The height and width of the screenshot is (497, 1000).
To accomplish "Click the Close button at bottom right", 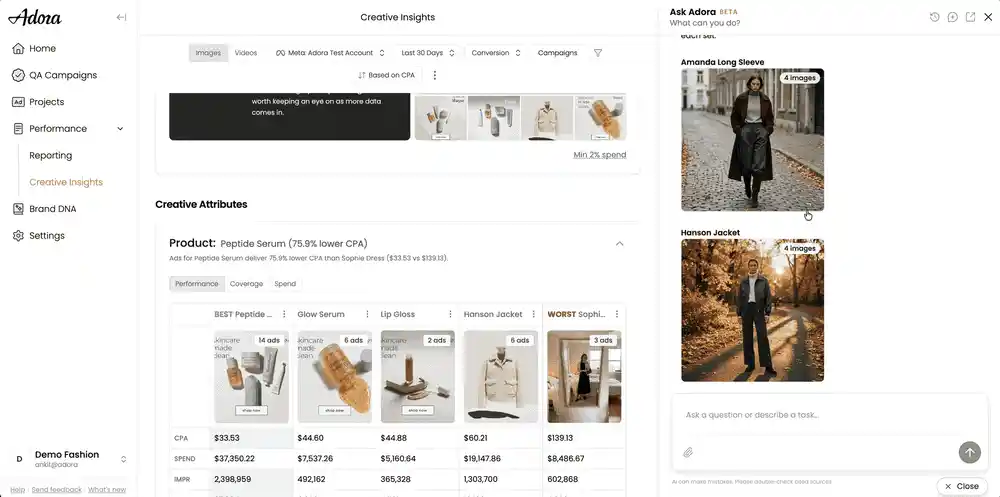I will click(962, 486).
